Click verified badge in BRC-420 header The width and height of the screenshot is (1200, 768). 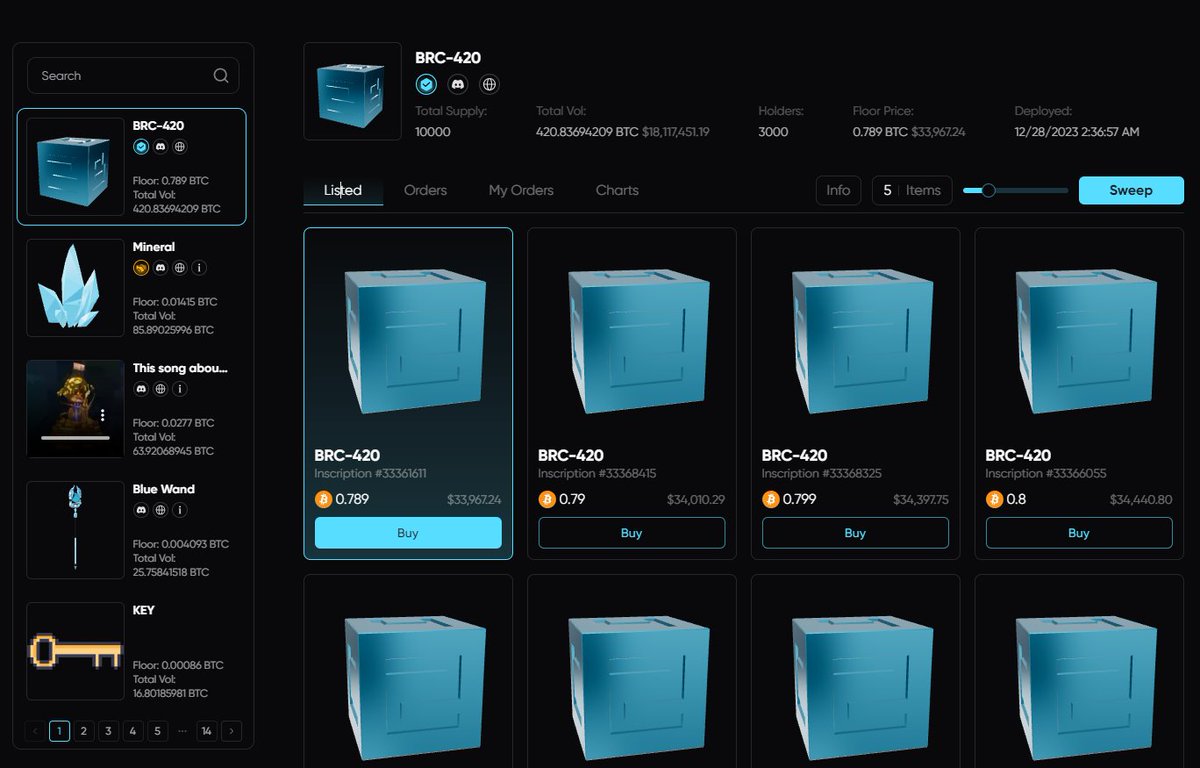tap(426, 85)
